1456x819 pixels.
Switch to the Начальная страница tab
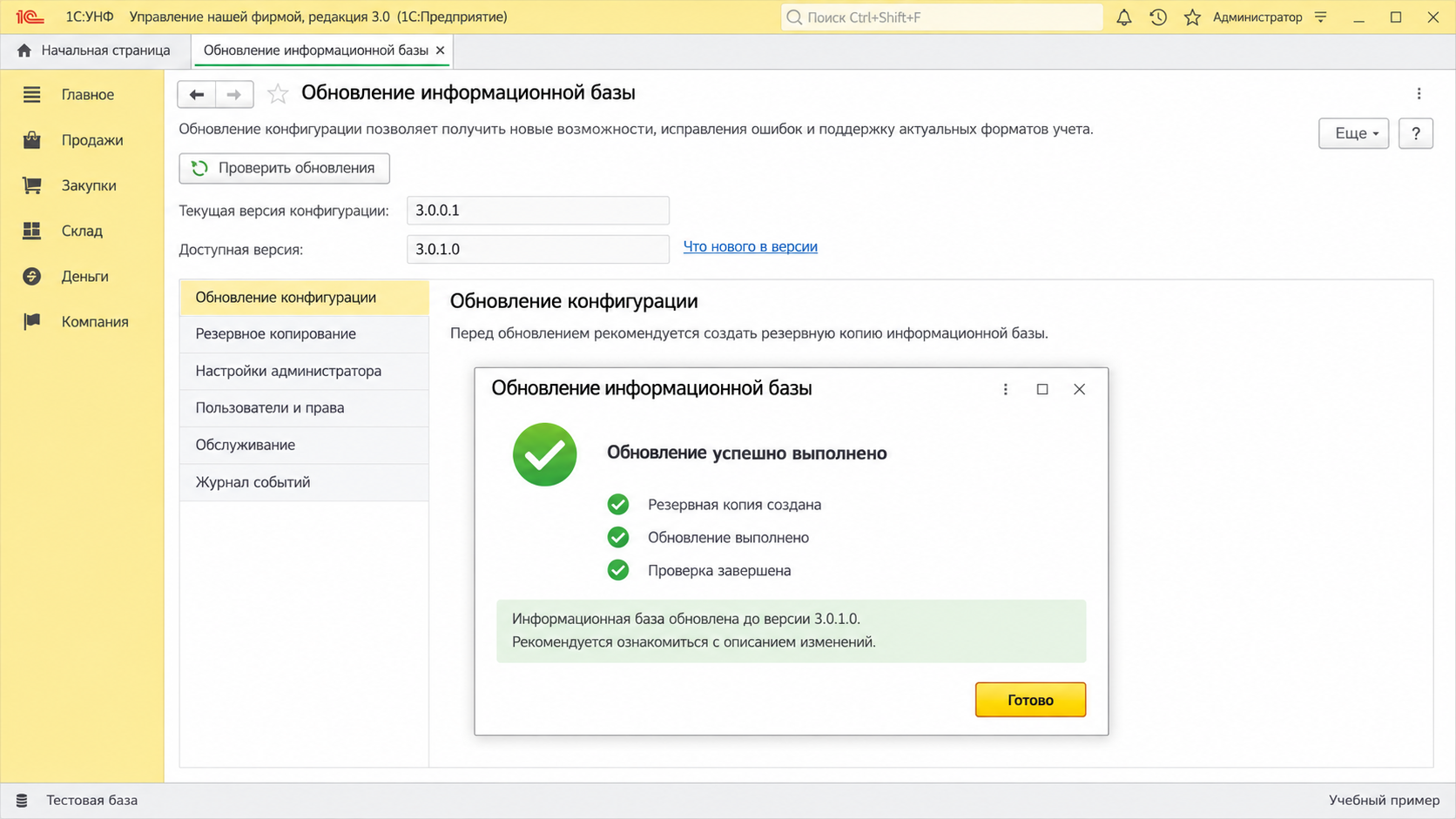[x=94, y=50]
